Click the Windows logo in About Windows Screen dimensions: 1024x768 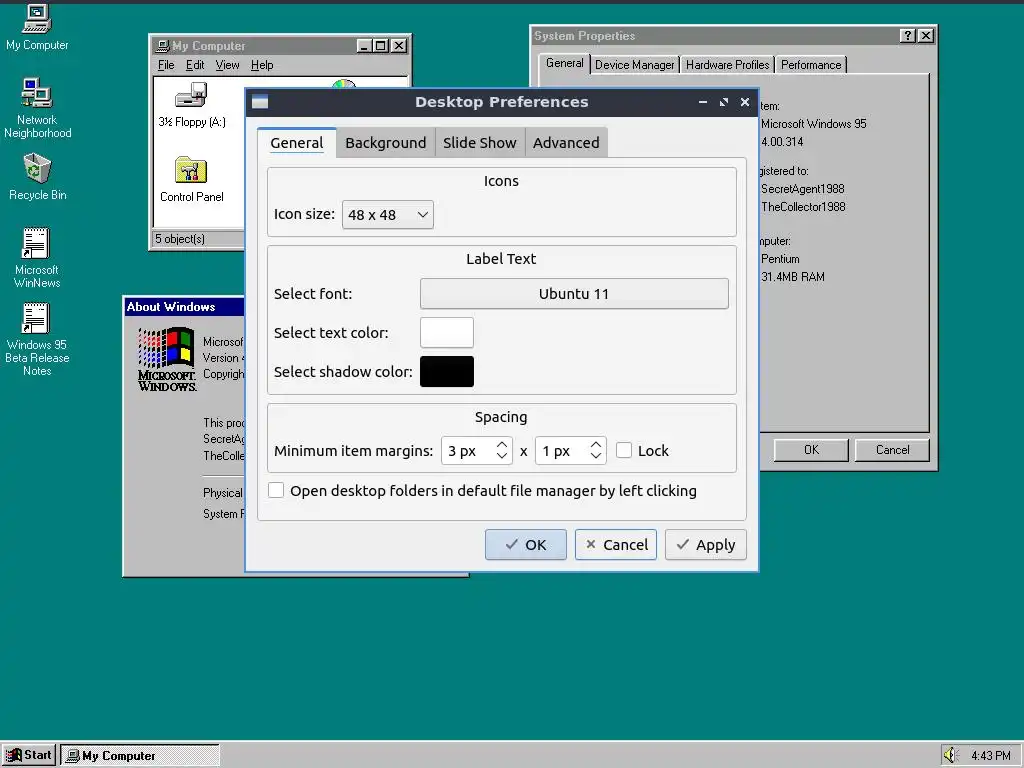(167, 360)
